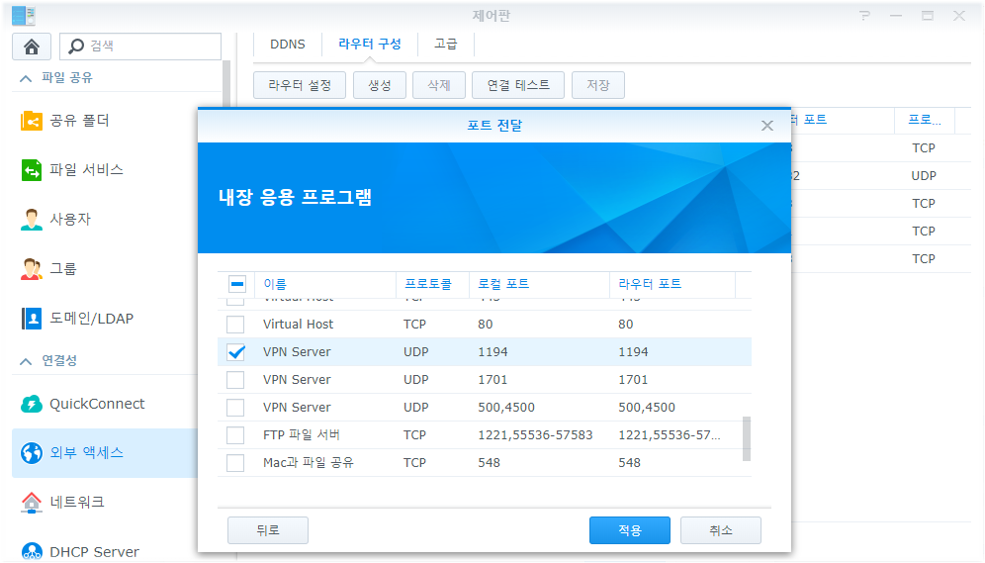Viewport: 985px width, 563px height.
Task: Click the 라우터 설정 button
Action: (300, 85)
